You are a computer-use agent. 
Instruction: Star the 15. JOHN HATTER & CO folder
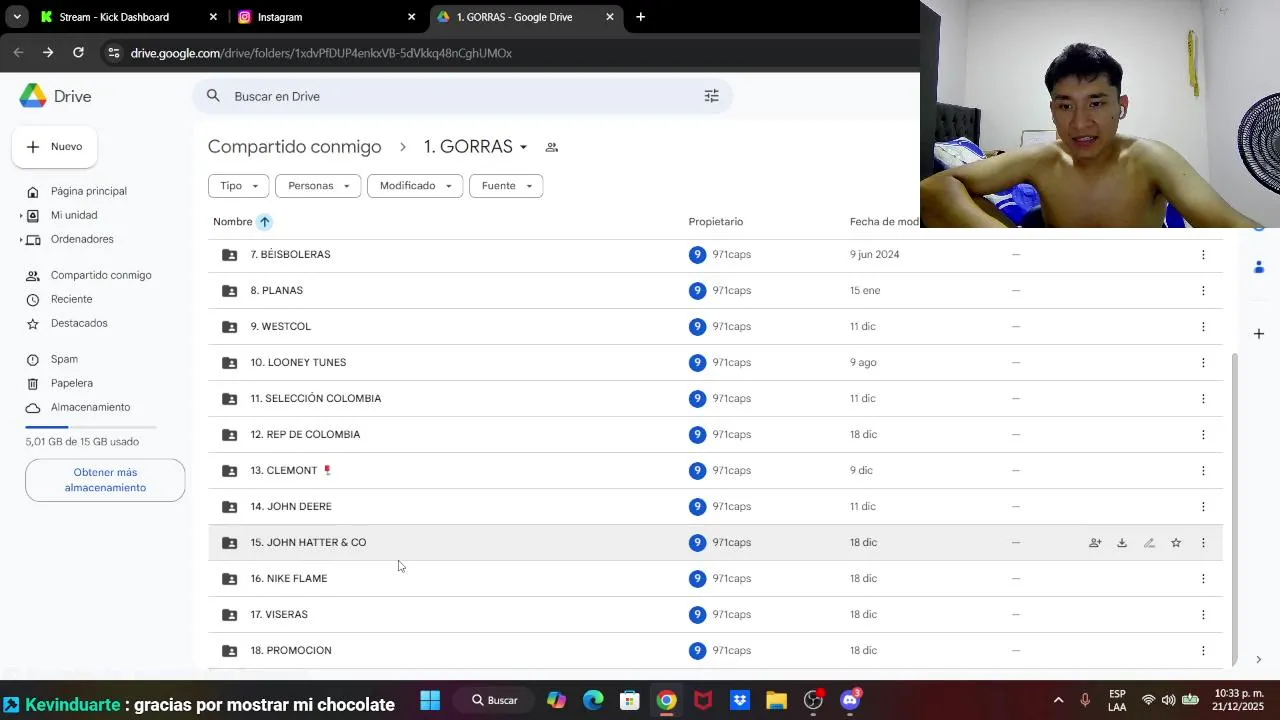click(1176, 543)
